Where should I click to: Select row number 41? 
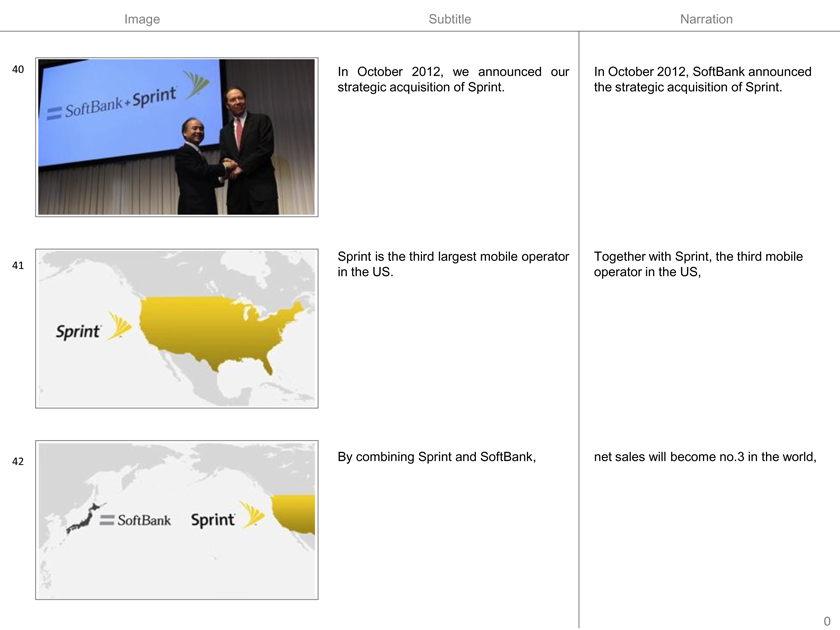(x=18, y=266)
